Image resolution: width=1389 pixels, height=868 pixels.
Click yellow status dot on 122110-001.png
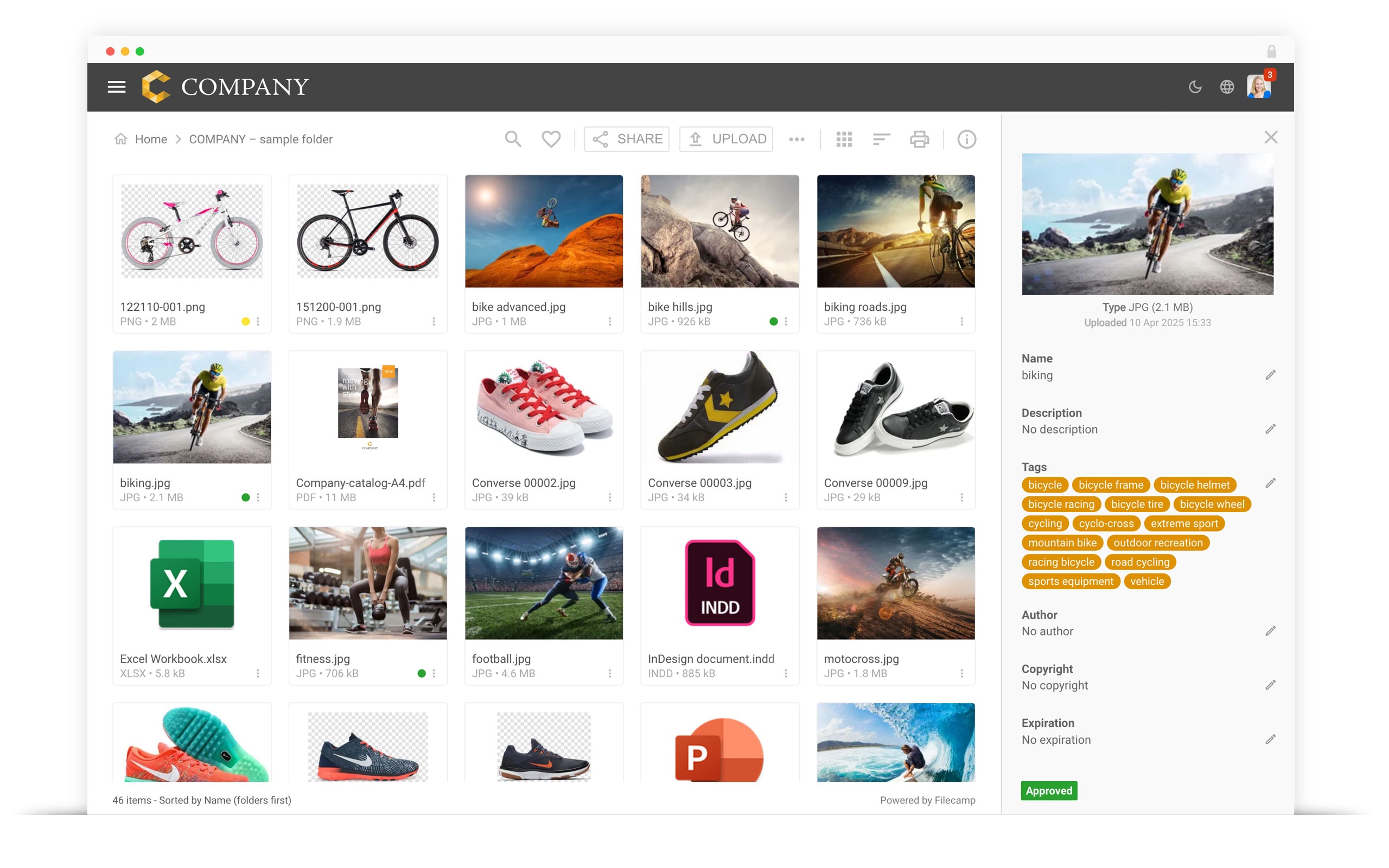246,322
